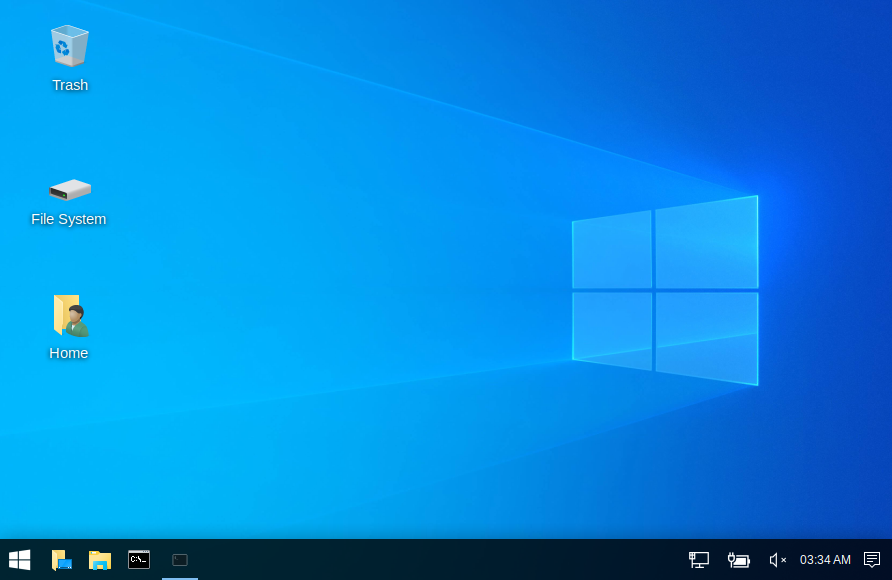892x580 pixels.
Task: Open the Trash desktop icon
Action: 69,46
